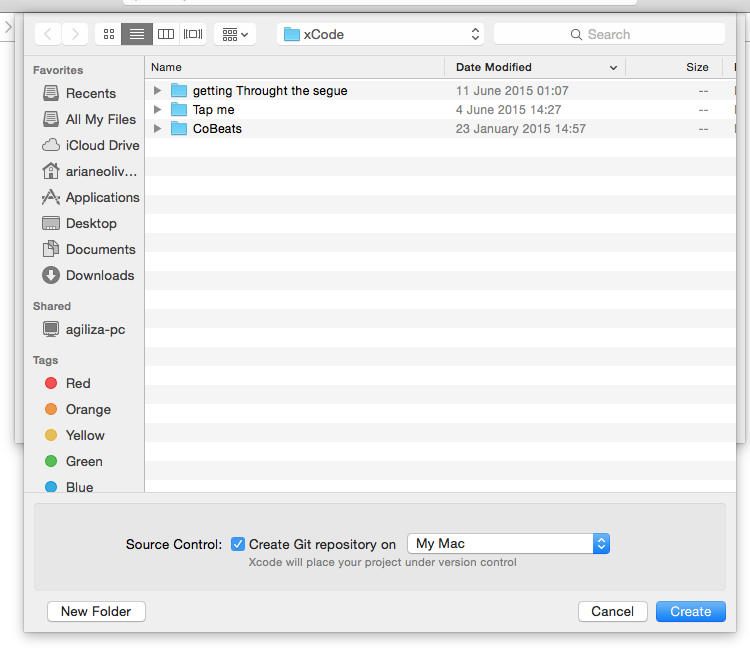Switch to icon view mode

click(x=109, y=34)
